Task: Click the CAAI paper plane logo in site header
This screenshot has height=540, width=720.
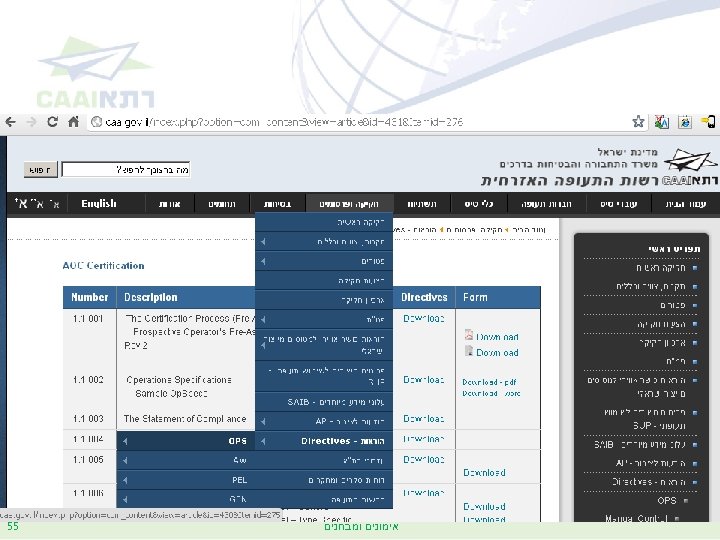Action: 690,161
